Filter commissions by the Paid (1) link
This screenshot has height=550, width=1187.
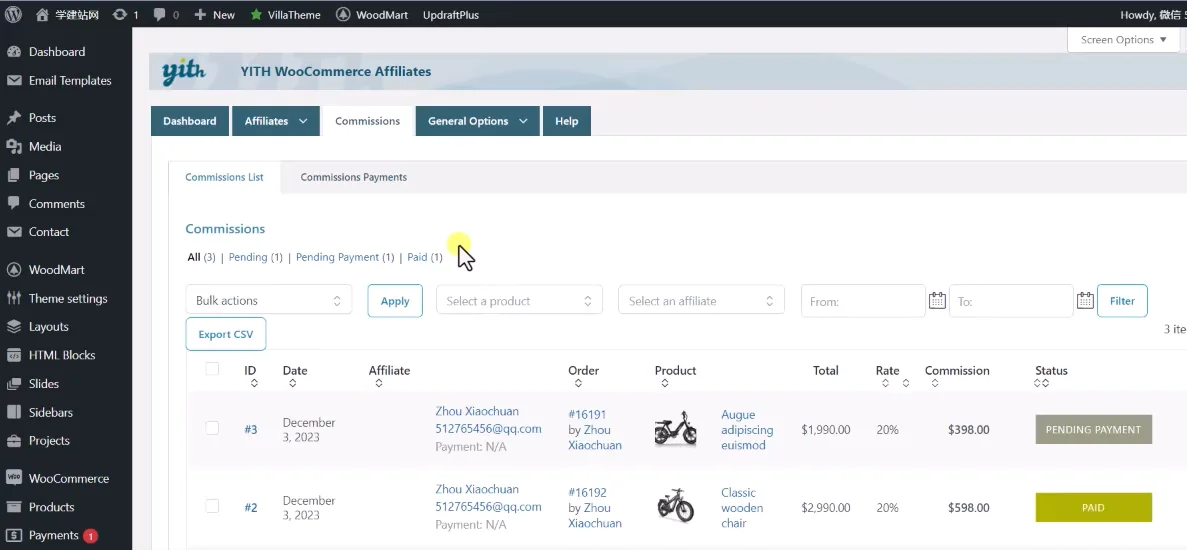point(425,257)
